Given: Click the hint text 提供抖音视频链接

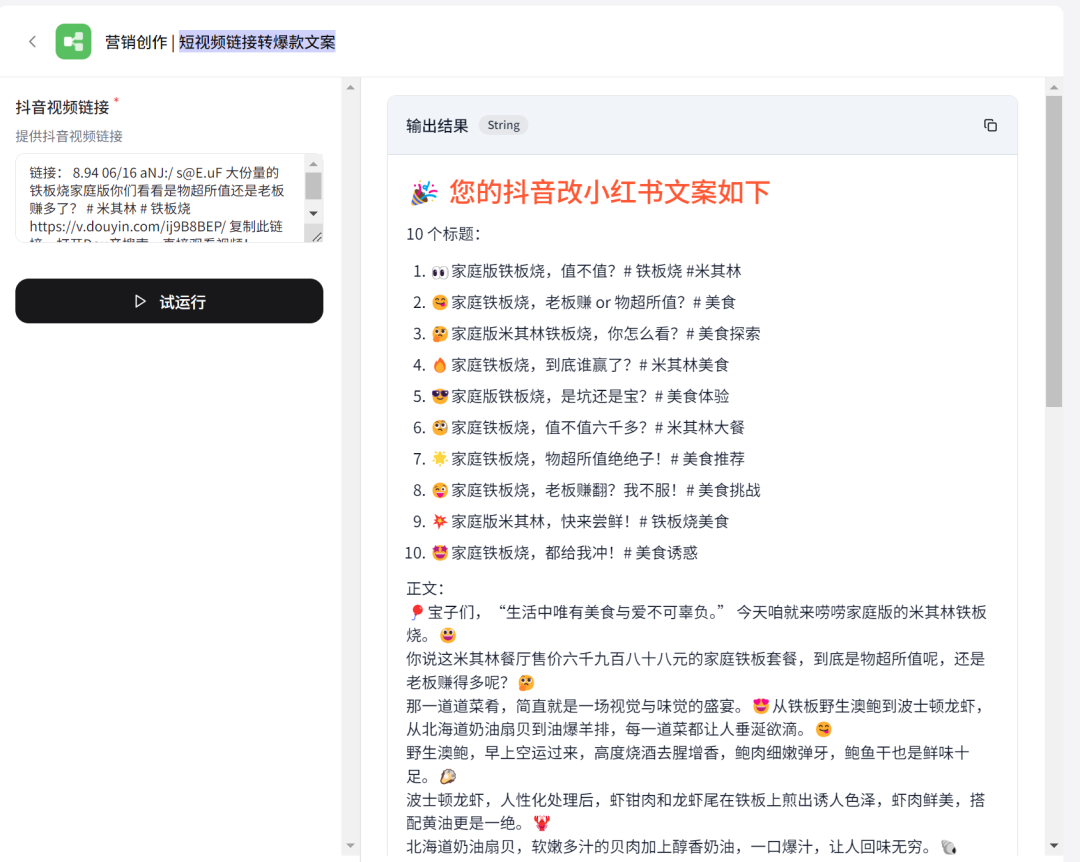Looking at the screenshot, I should tap(69, 136).
